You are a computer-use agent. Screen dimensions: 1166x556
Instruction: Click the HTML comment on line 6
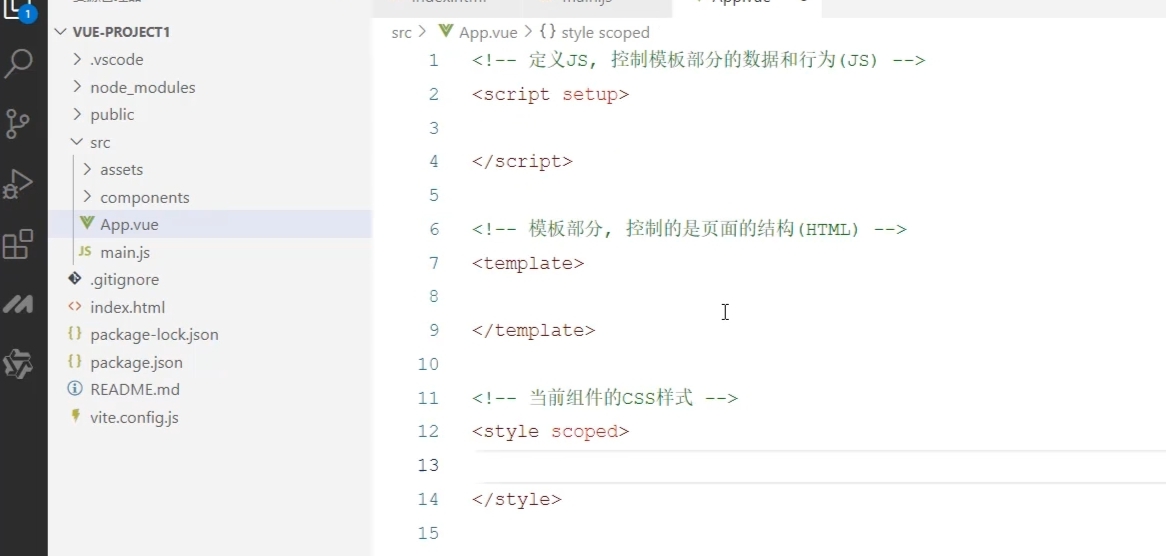[x=689, y=229]
